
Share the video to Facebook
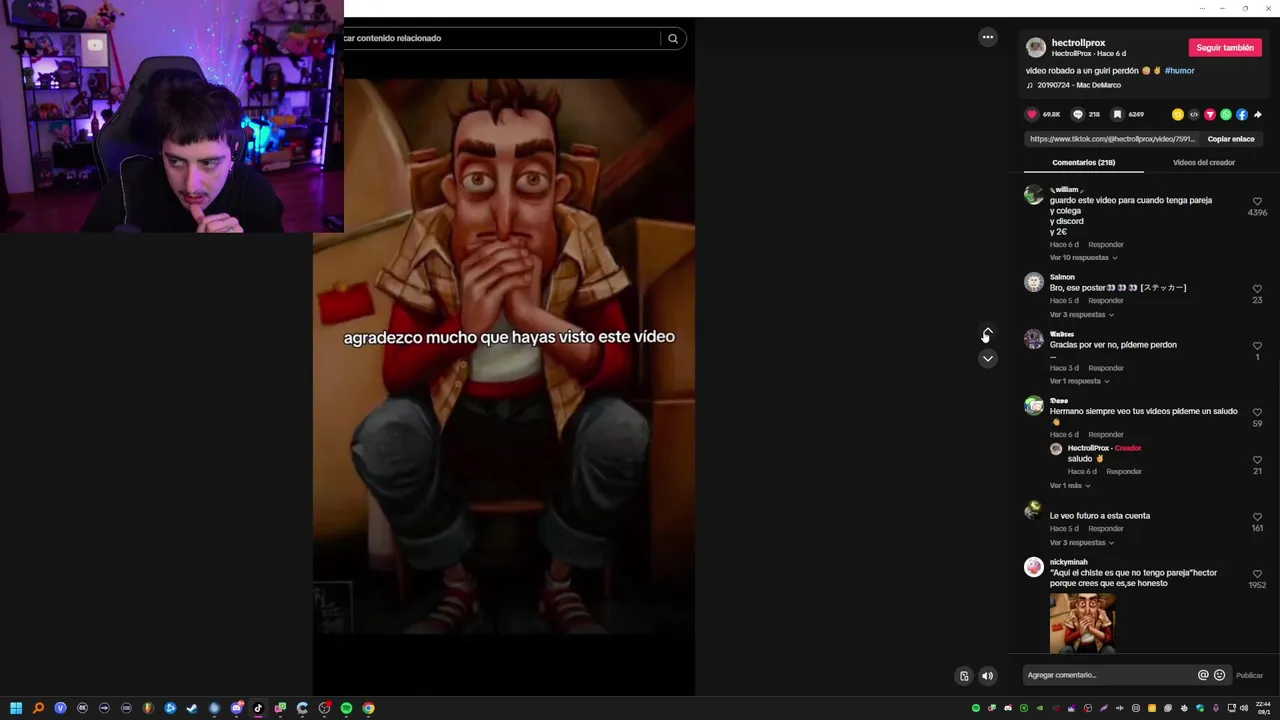(1242, 115)
